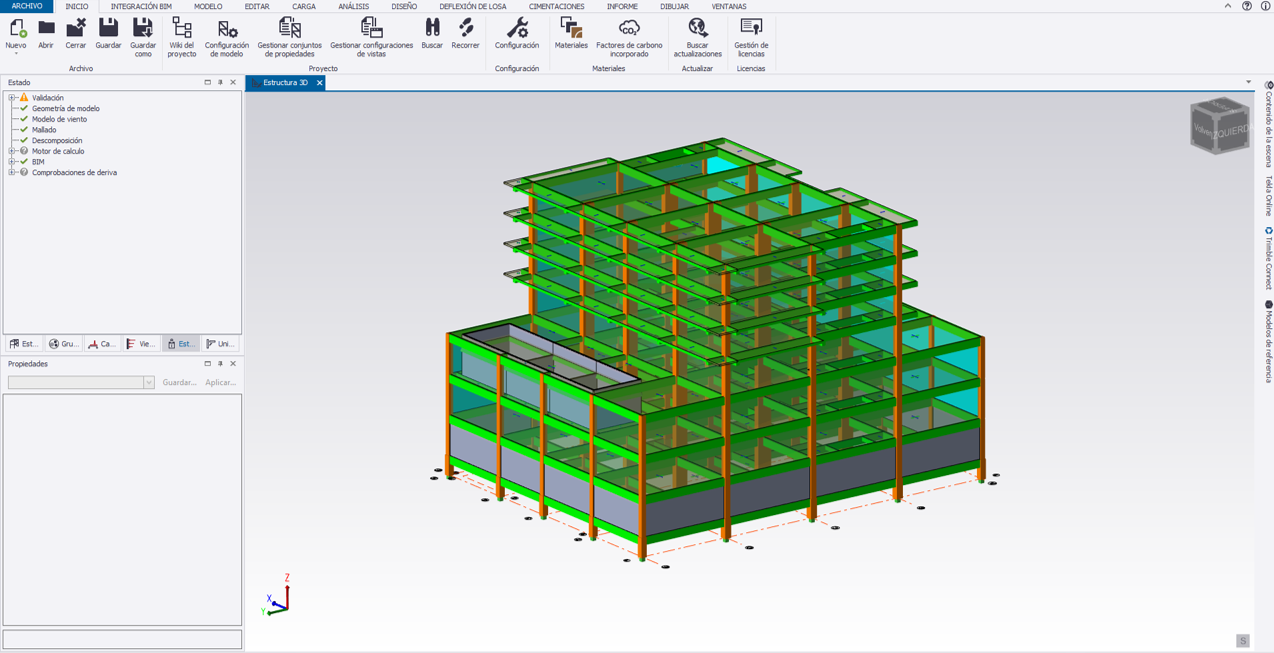Switch to the ANÁLISIS ribbon tab
1274x653 pixels.
coord(353,6)
